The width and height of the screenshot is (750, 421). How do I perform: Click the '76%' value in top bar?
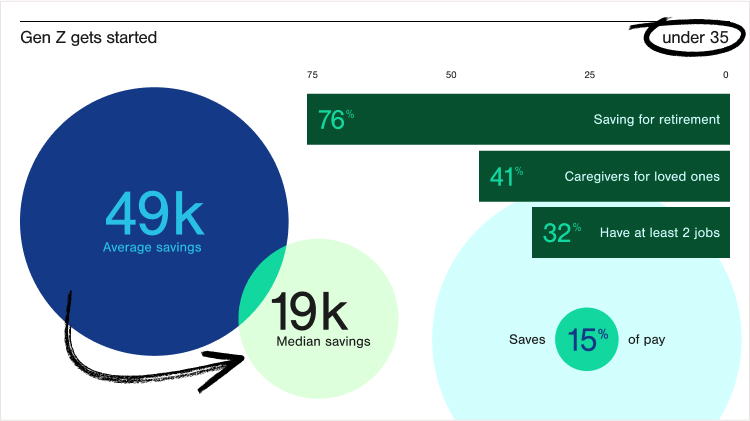click(336, 119)
